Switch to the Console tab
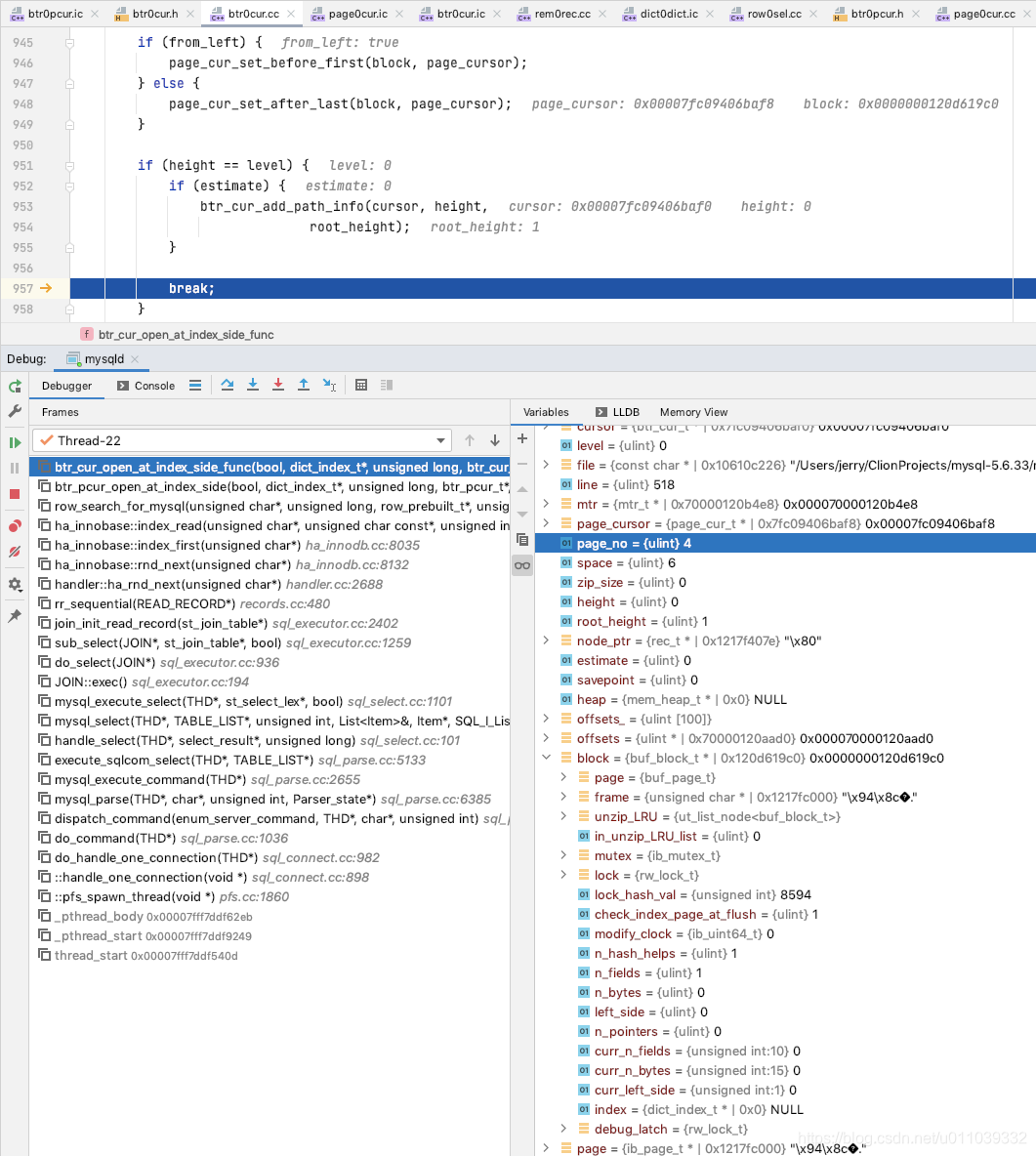 tap(146, 386)
